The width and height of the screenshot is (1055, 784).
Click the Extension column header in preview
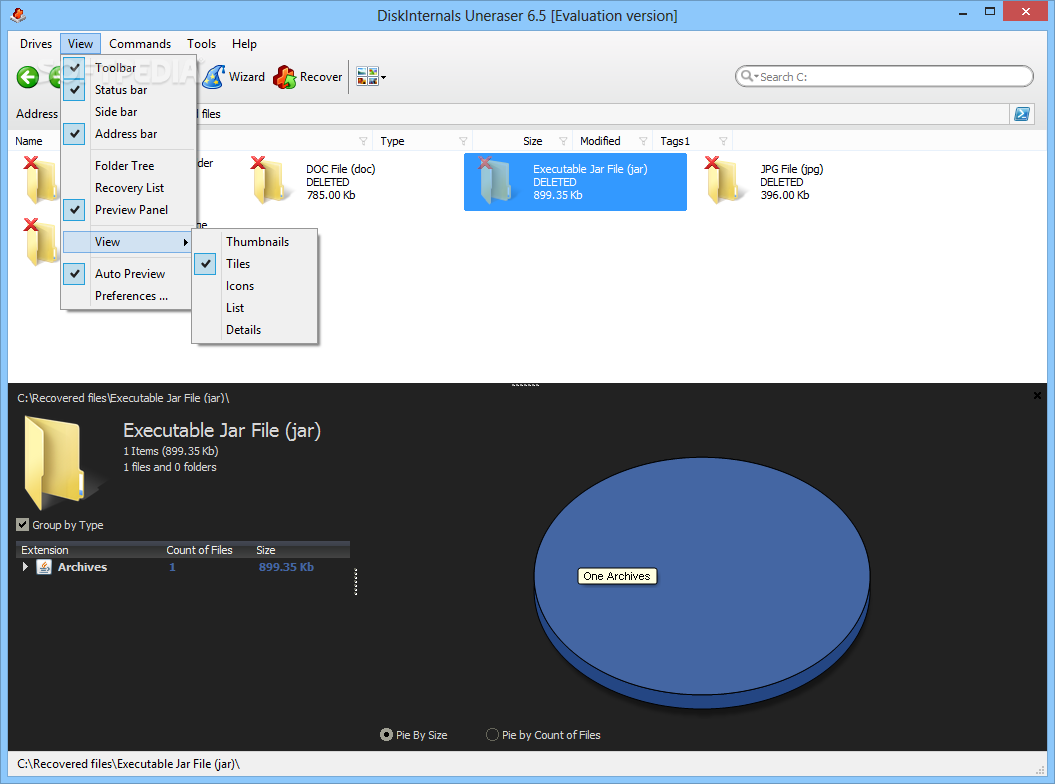coord(44,550)
